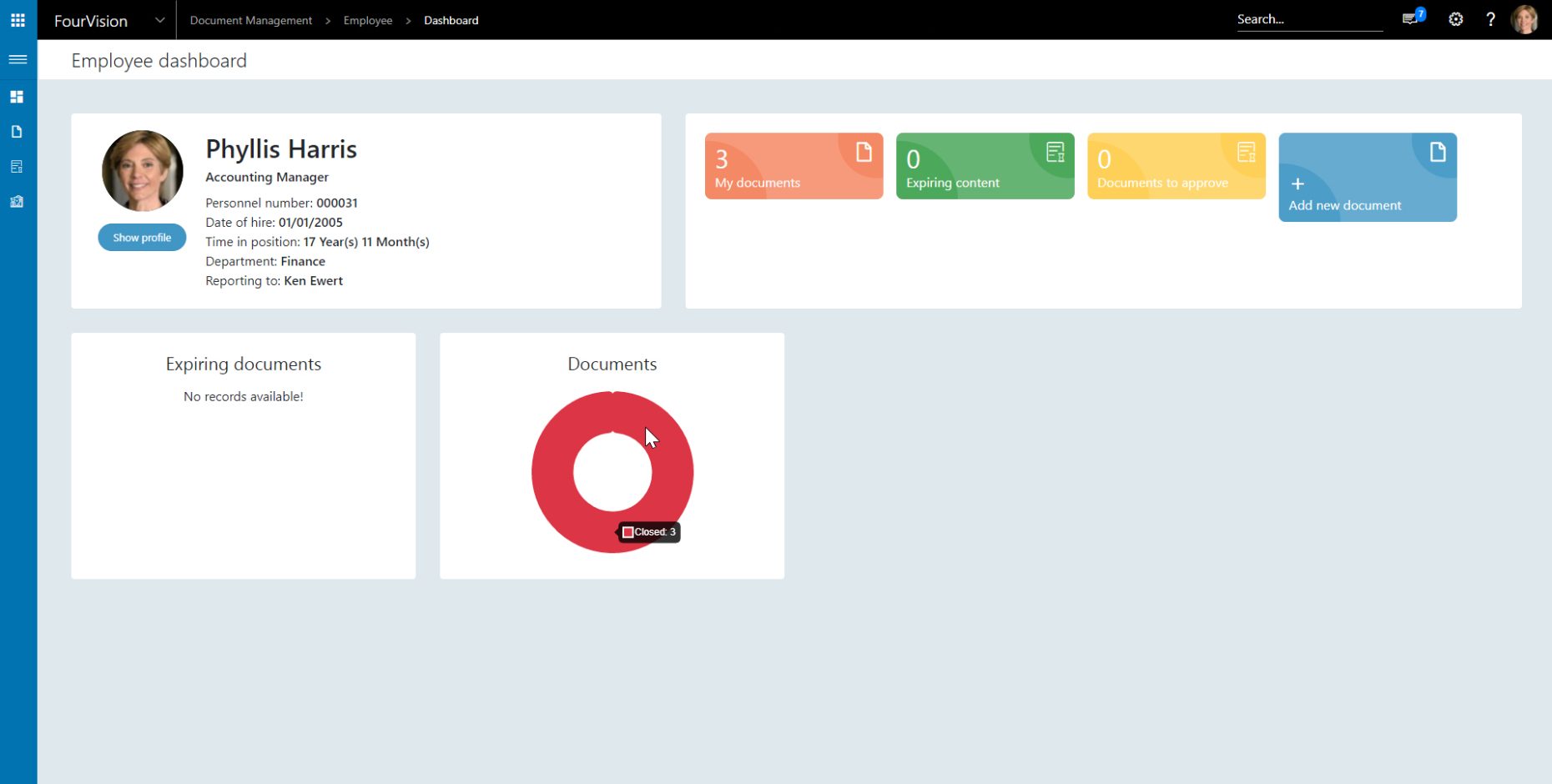Image resolution: width=1552 pixels, height=784 pixels.
Task: Open the app launcher grid icon
Action: tap(18, 19)
